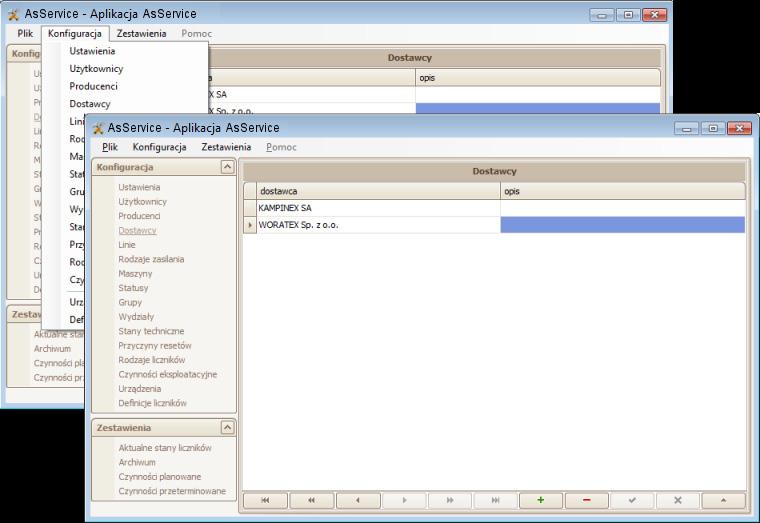Open Archiwum in back window sidebar
The height and width of the screenshot is (523, 760).
pos(52,349)
